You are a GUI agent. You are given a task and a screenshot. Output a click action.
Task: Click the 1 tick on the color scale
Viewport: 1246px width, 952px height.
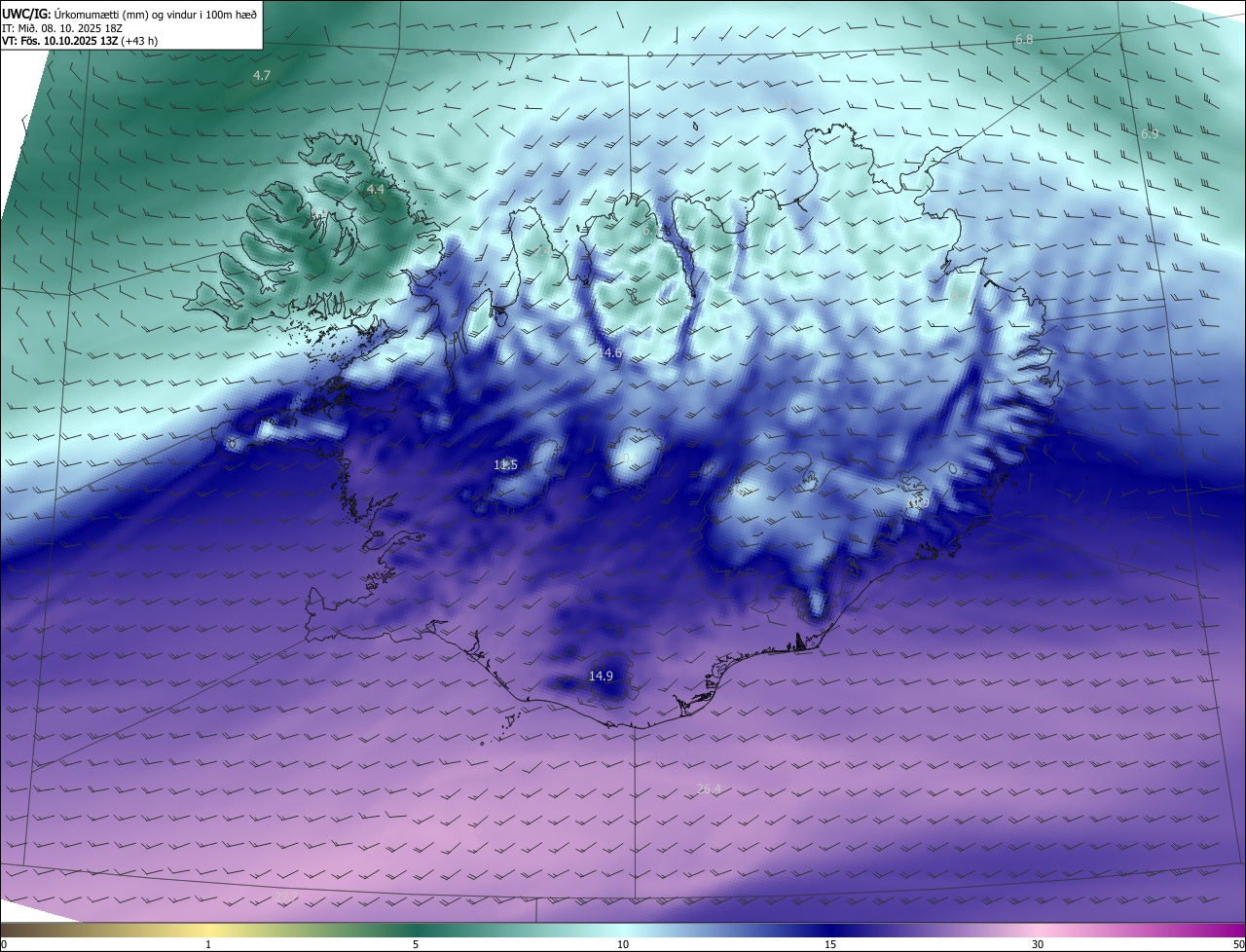[x=208, y=944]
